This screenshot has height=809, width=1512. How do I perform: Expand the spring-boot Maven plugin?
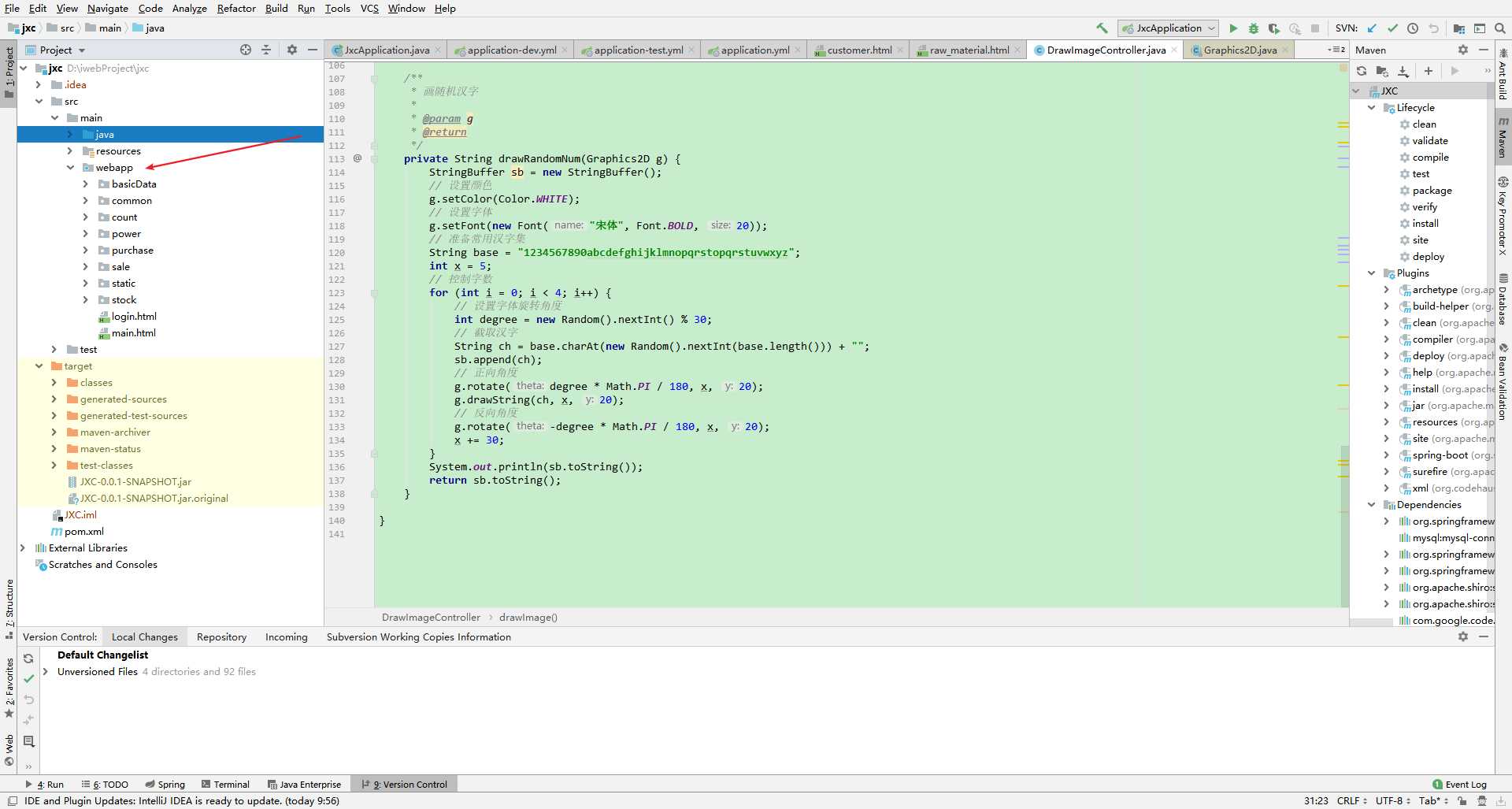point(1387,455)
